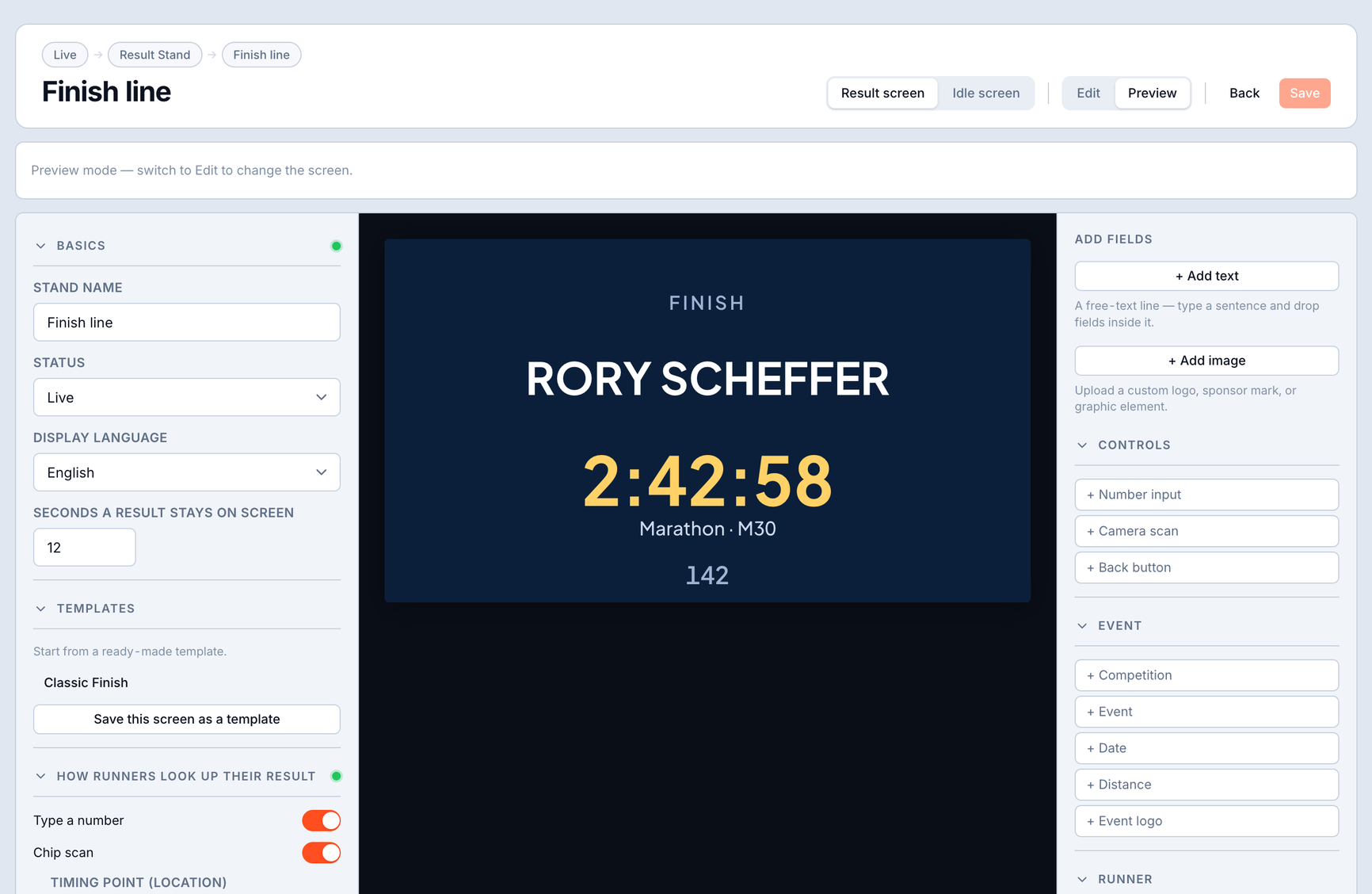
Task: Click the Add image button
Action: (x=1206, y=361)
